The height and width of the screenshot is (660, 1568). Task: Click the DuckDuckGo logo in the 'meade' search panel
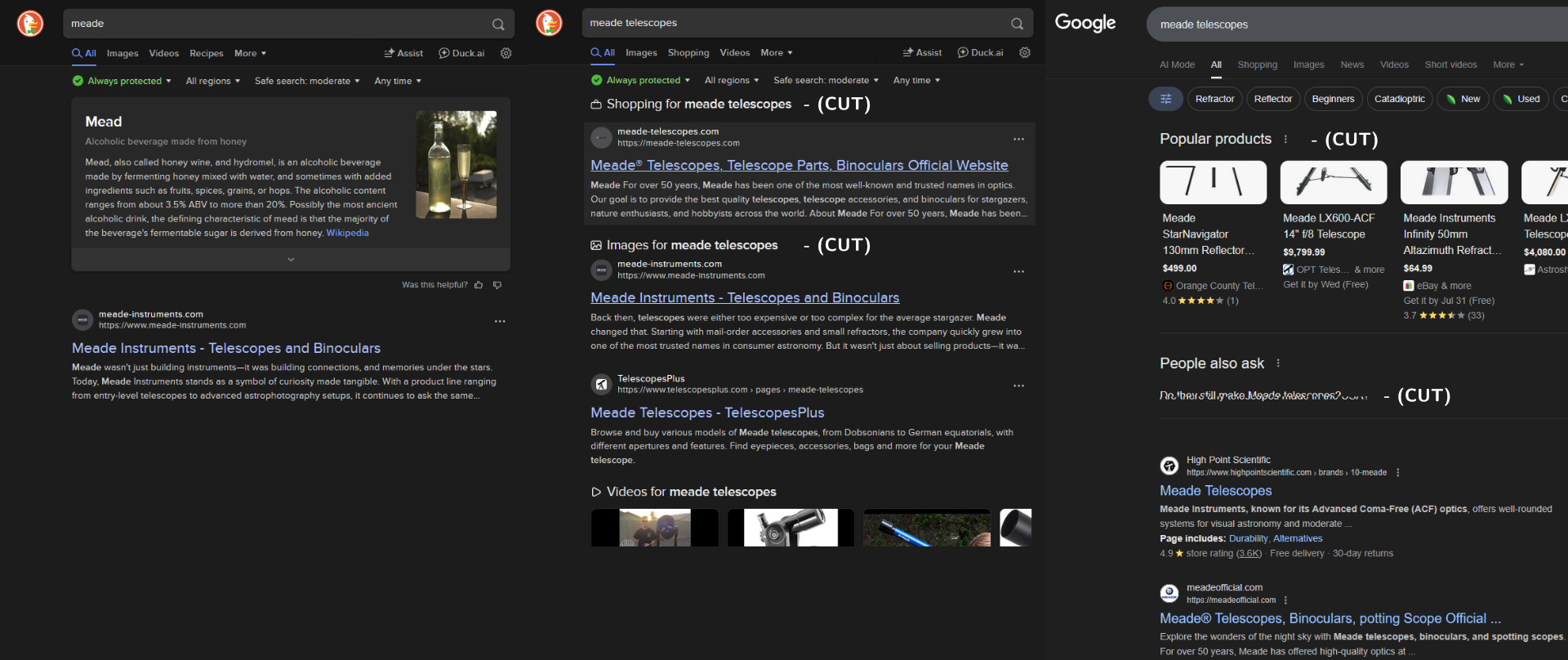pyautogui.click(x=30, y=24)
